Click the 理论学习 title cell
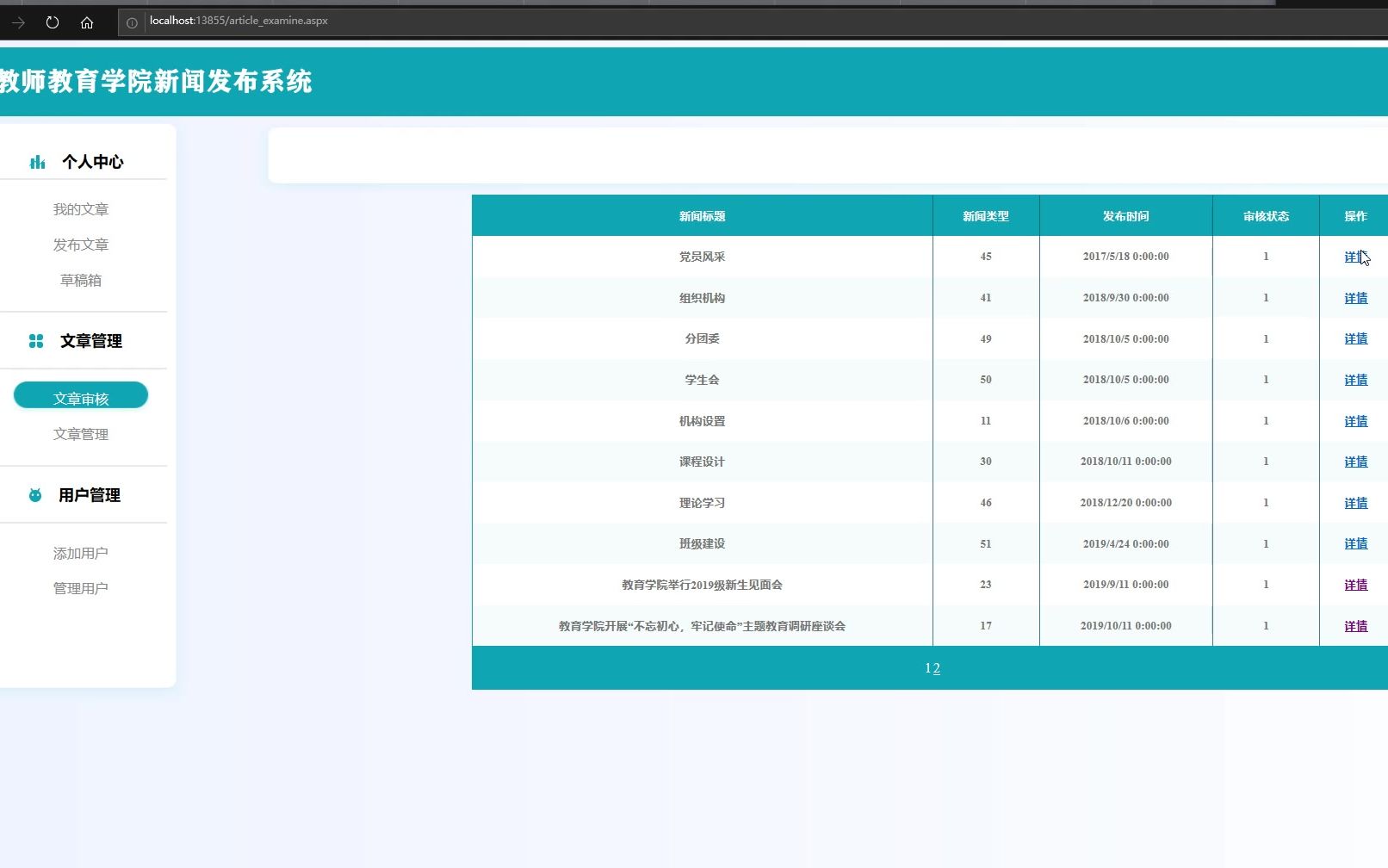This screenshot has width=1388, height=868. coord(702,503)
